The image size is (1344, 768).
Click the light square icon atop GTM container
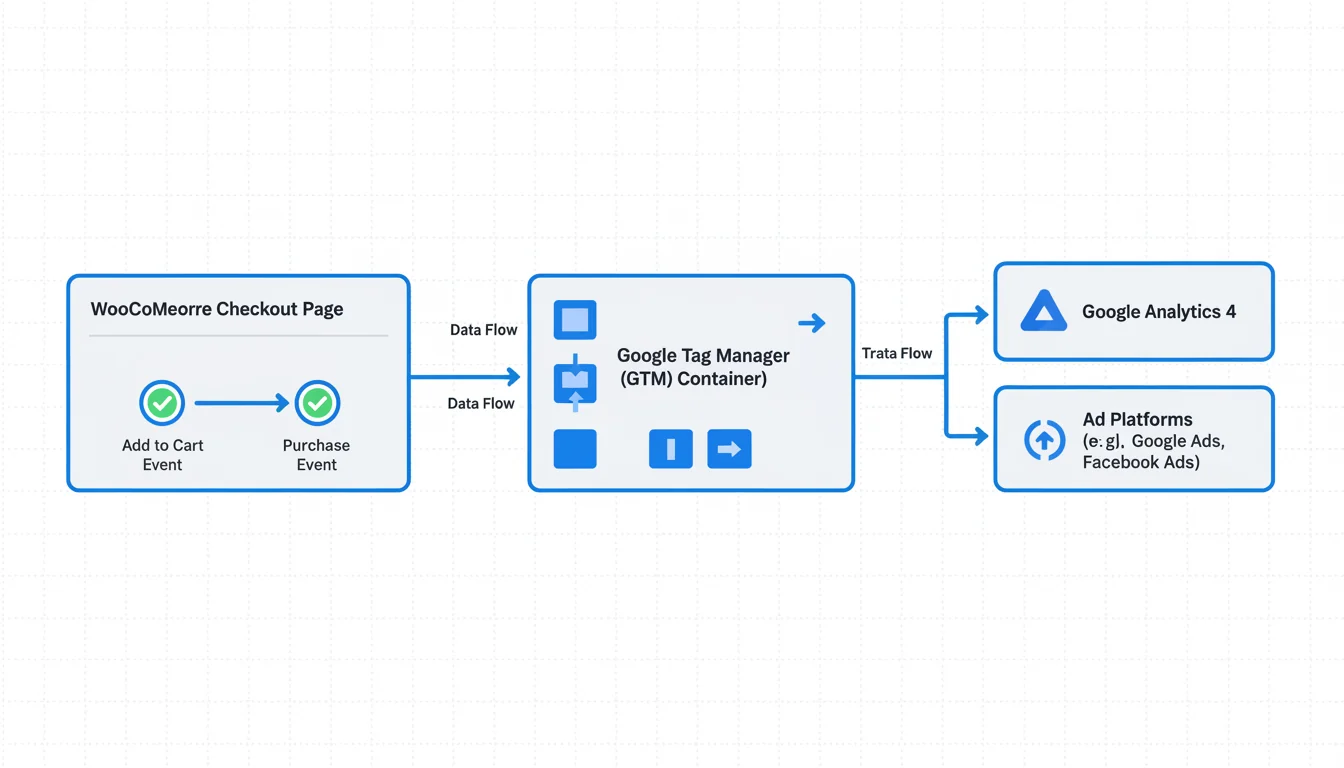coord(575,320)
